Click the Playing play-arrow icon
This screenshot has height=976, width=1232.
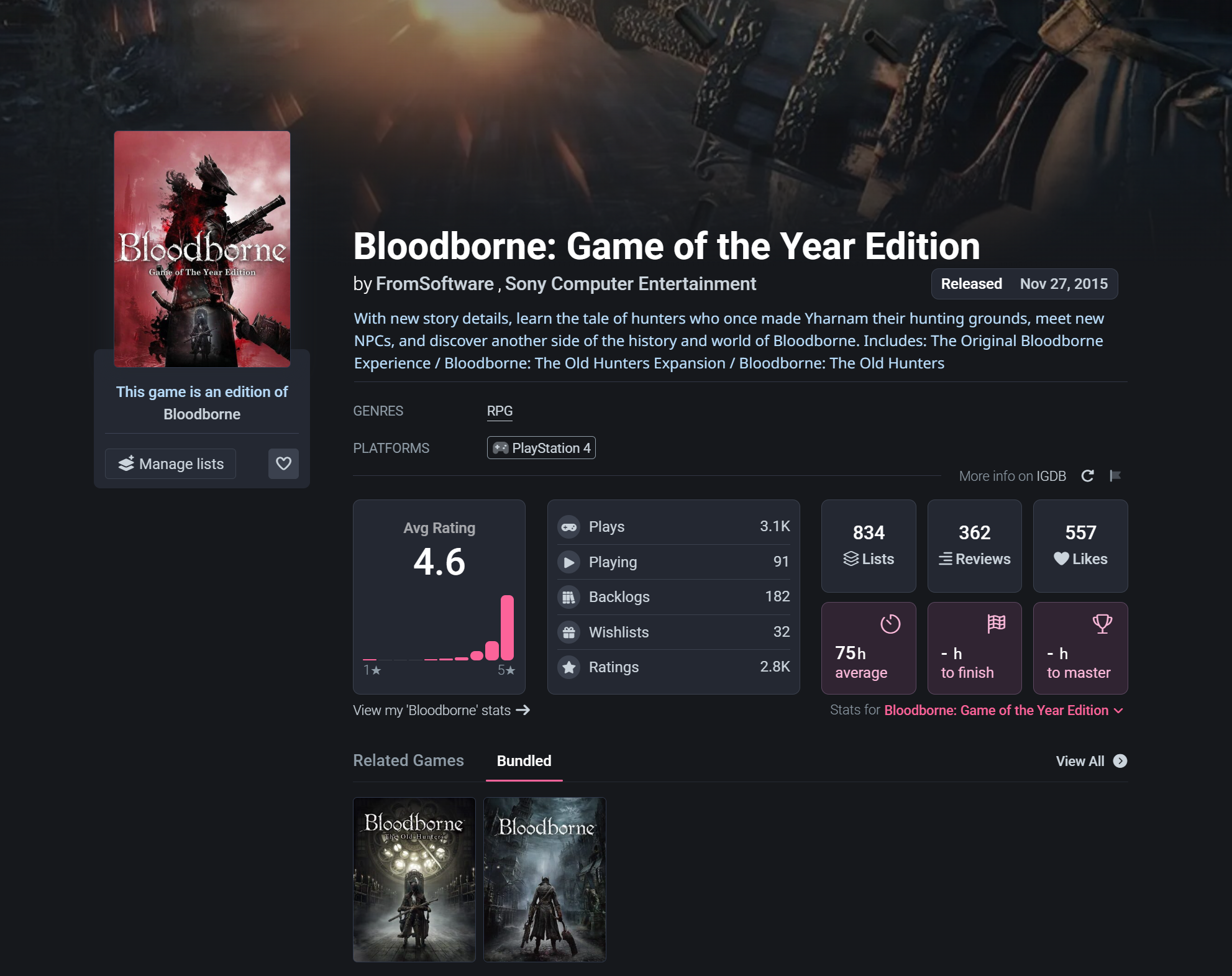tap(568, 562)
